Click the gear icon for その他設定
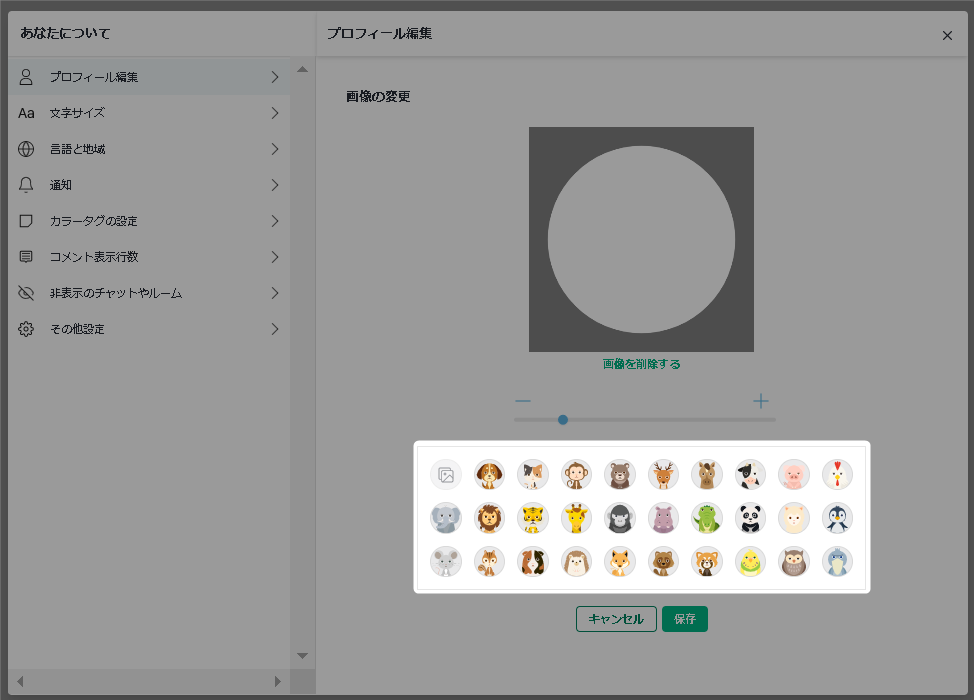Screen dimensions: 974x700 tap(26, 329)
